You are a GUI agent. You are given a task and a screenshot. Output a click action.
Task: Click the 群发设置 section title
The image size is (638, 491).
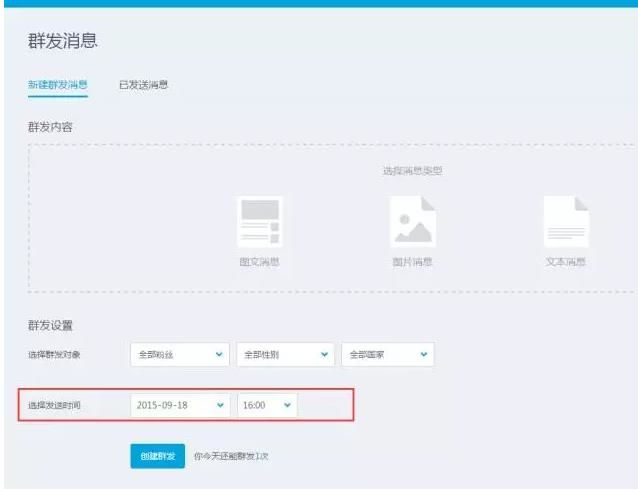pyautogui.click(x=50, y=325)
